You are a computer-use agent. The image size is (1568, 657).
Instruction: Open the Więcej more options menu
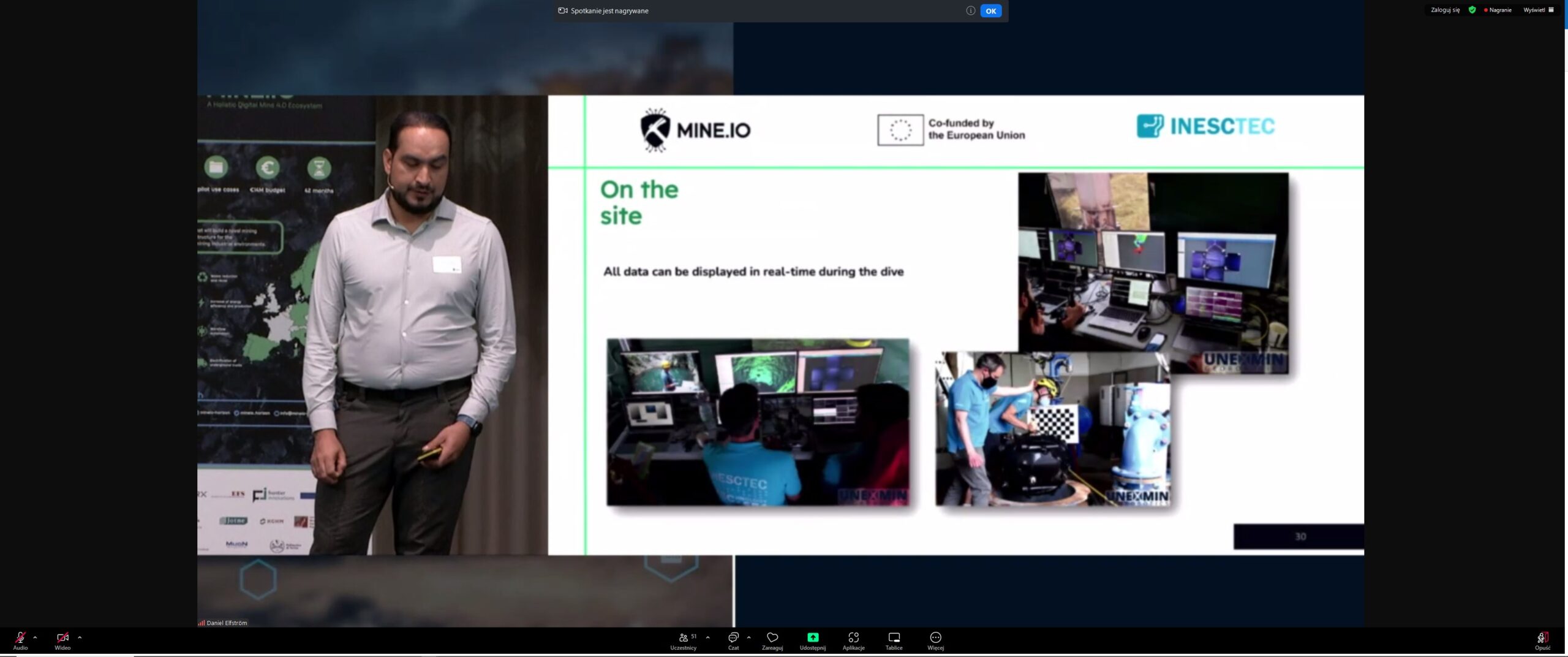pos(935,639)
